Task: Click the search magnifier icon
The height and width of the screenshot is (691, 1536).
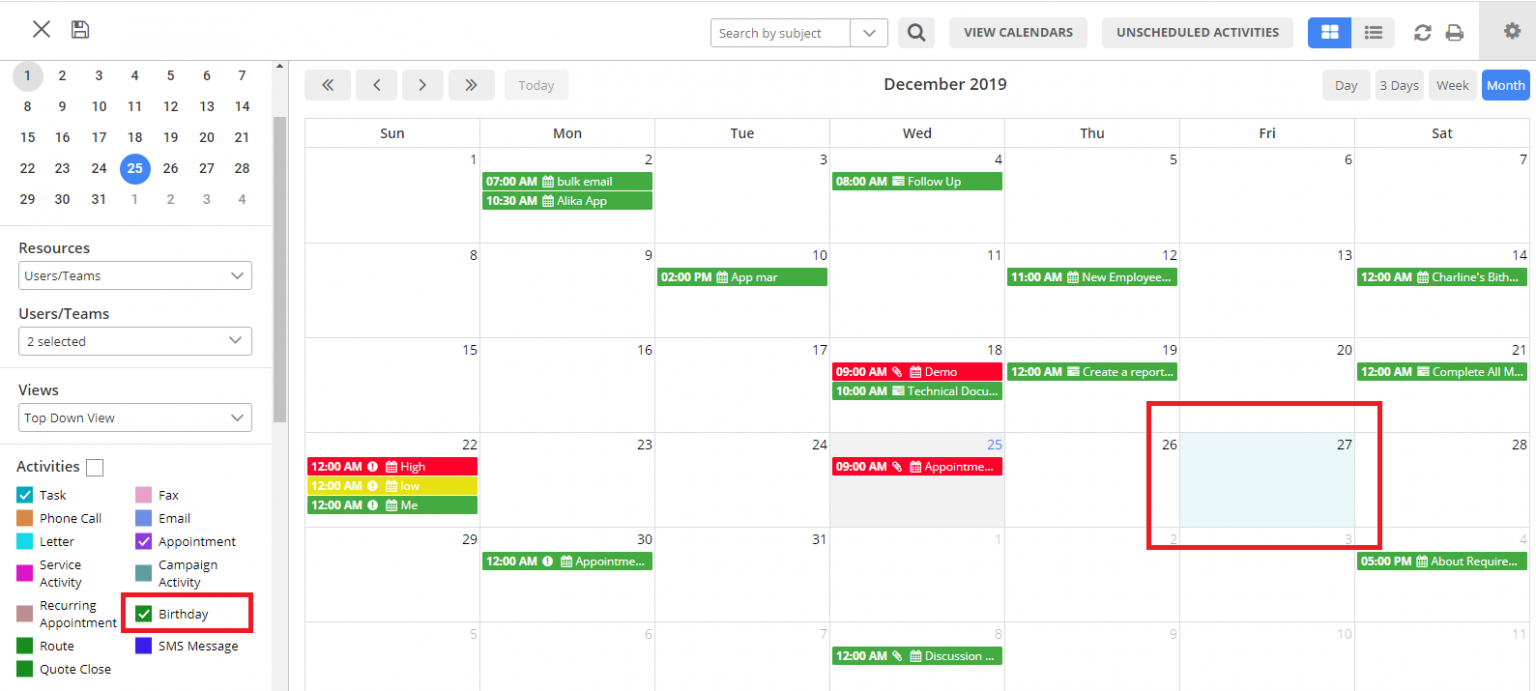Action: point(915,32)
